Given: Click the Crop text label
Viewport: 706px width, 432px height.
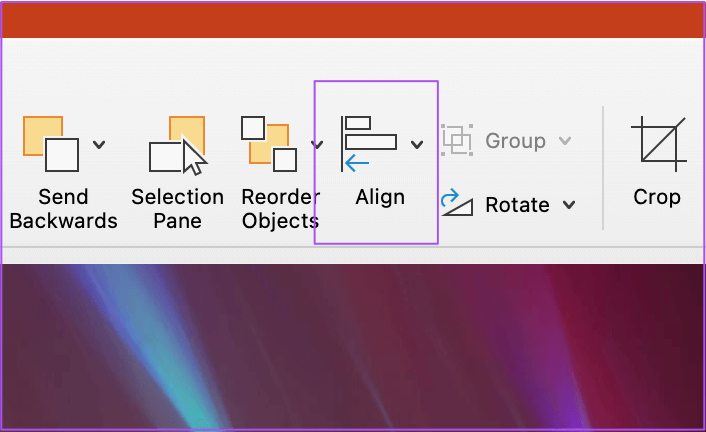Looking at the screenshot, I should point(657,198).
